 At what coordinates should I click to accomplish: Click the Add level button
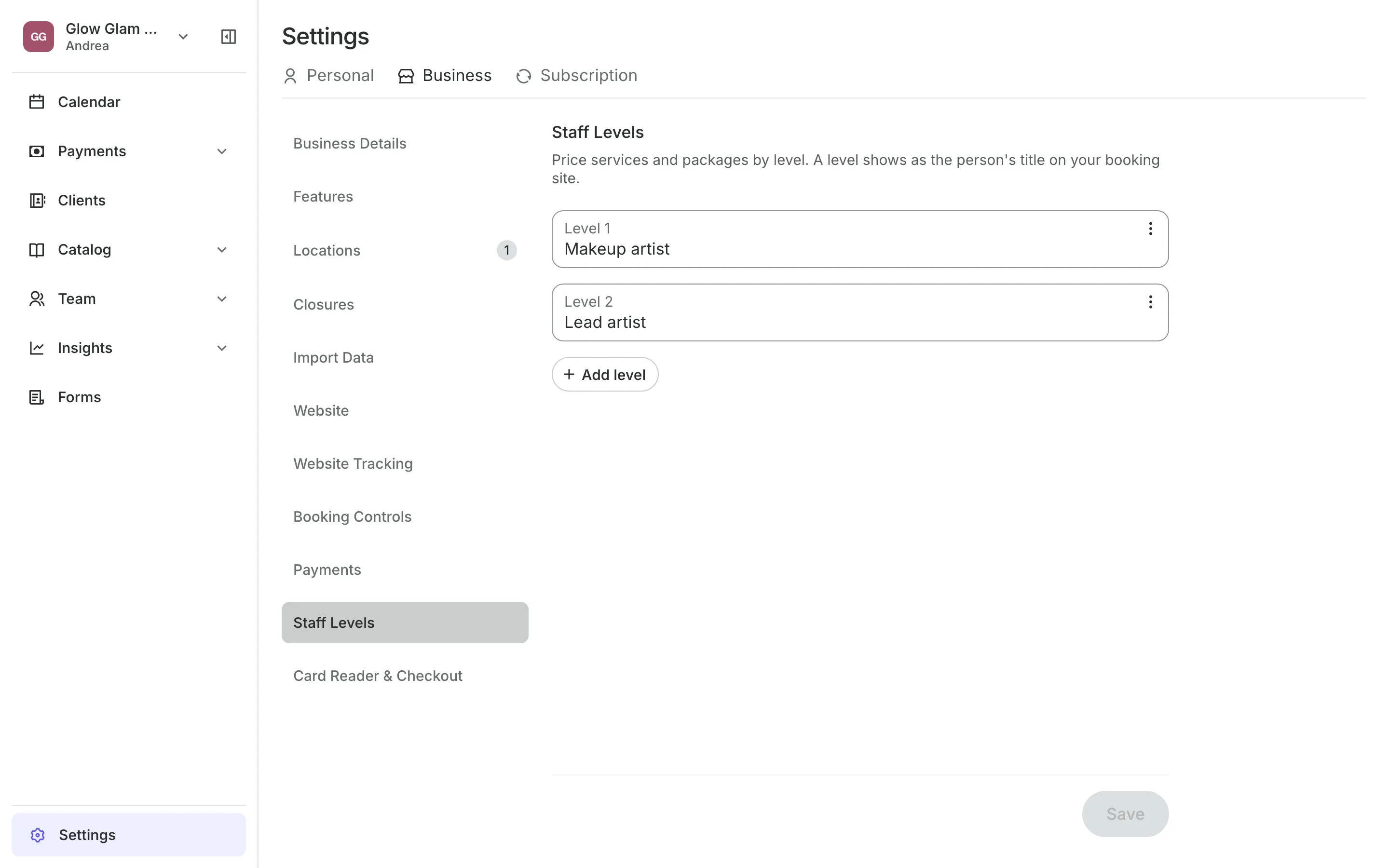[x=605, y=374]
